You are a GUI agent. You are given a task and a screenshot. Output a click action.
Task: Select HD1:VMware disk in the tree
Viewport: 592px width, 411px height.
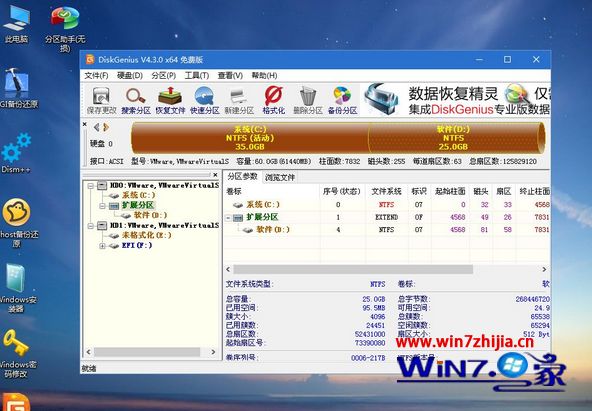click(164, 225)
